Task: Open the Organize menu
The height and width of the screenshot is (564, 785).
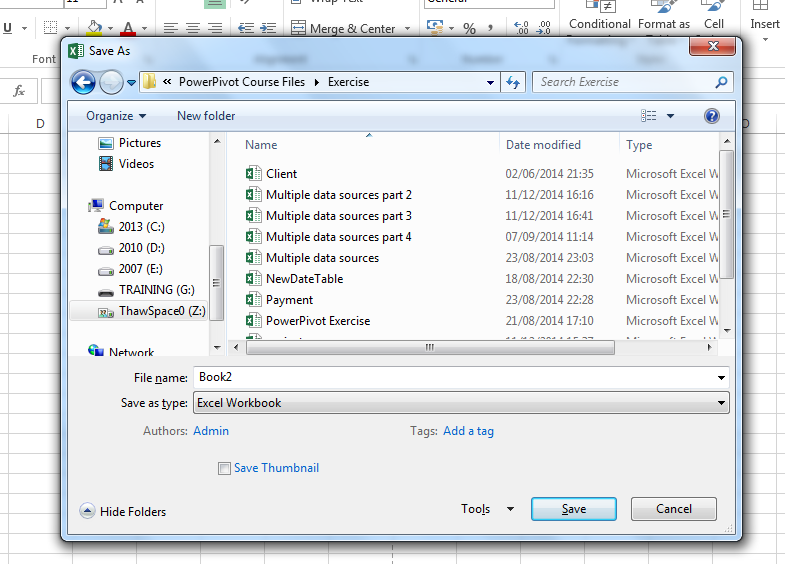Action: tap(116, 116)
